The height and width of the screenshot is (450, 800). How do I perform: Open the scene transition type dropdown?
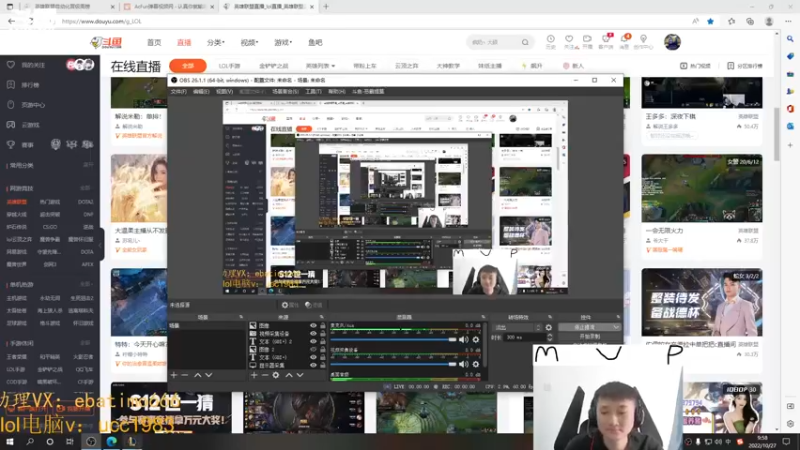(x=517, y=328)
